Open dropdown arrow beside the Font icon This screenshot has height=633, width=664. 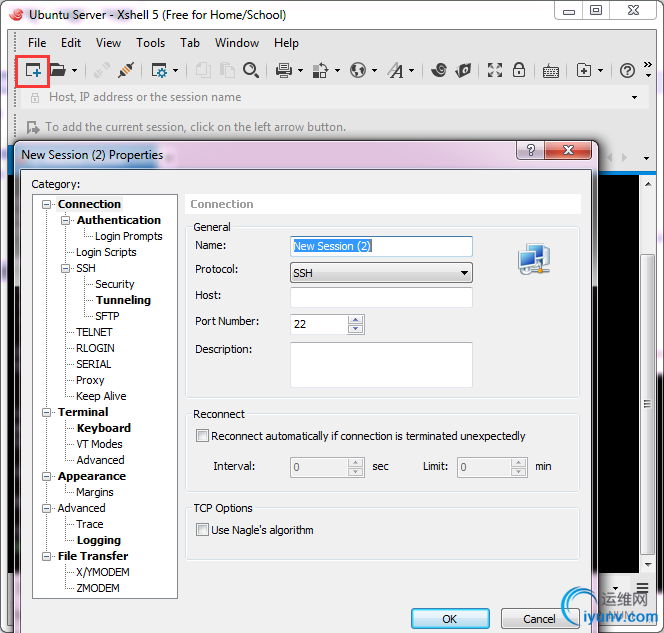tap(412, 71)
